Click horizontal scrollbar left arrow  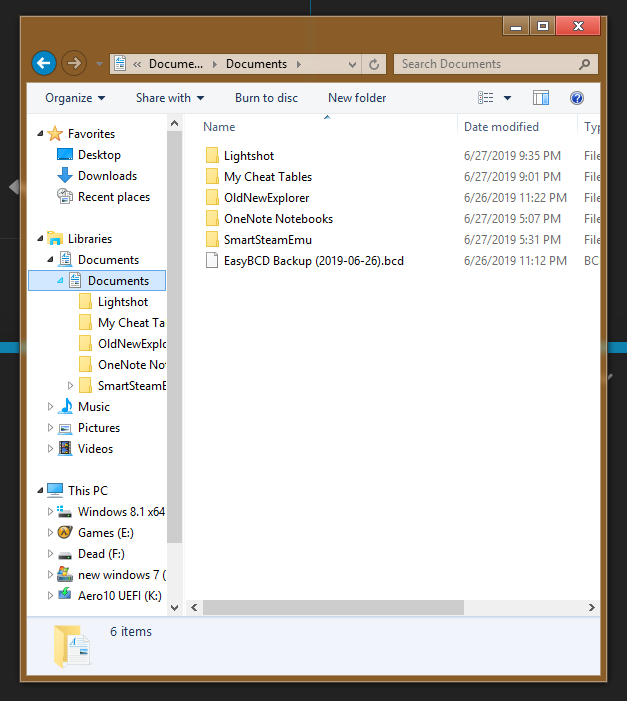194,607
